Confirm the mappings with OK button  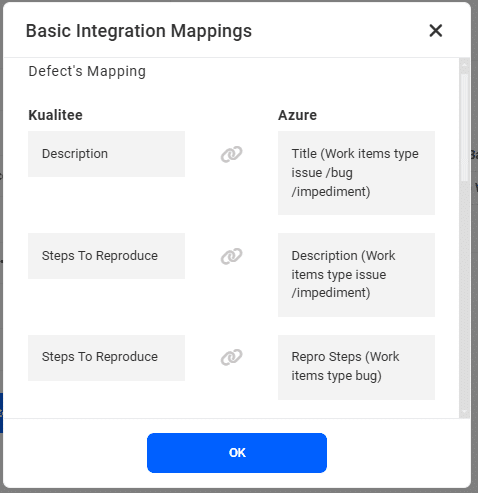[237, 453]
